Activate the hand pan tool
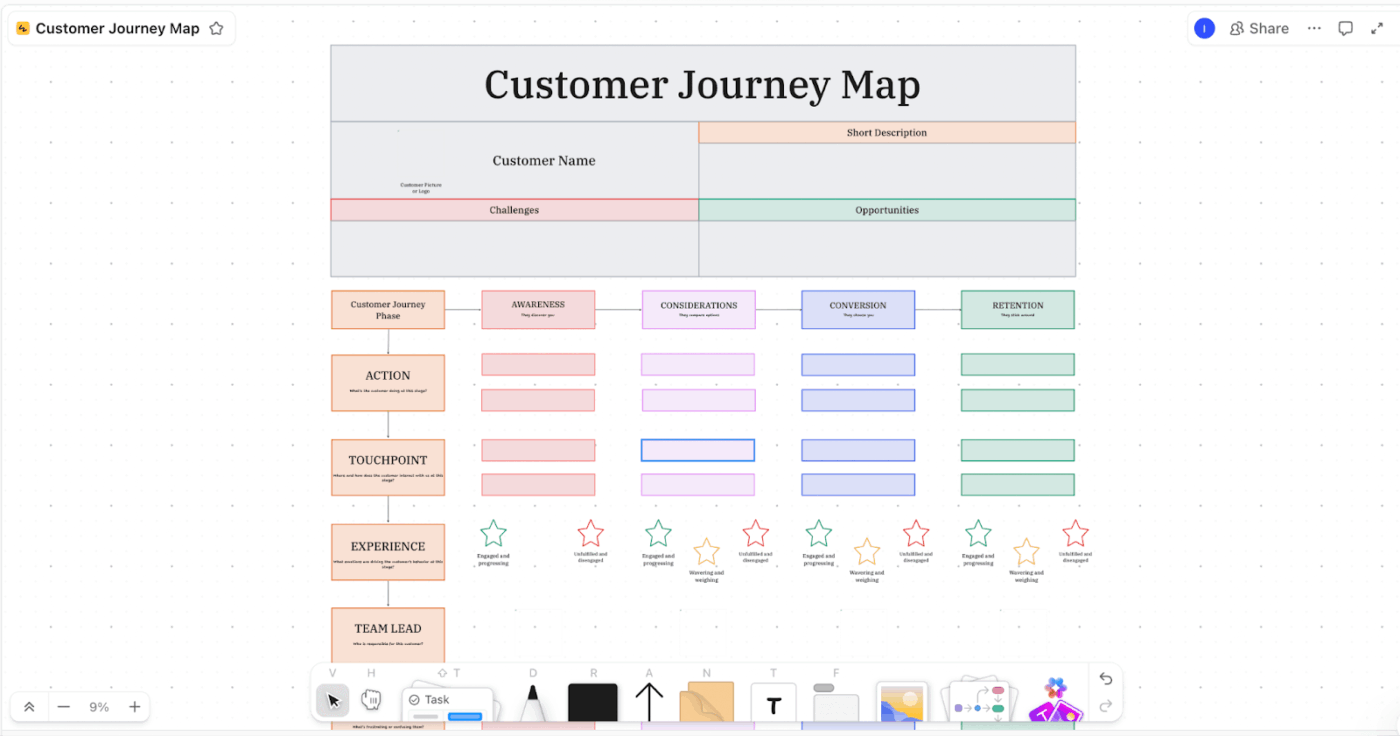This screenshot has height=736, width=1400. coord(371,698)
